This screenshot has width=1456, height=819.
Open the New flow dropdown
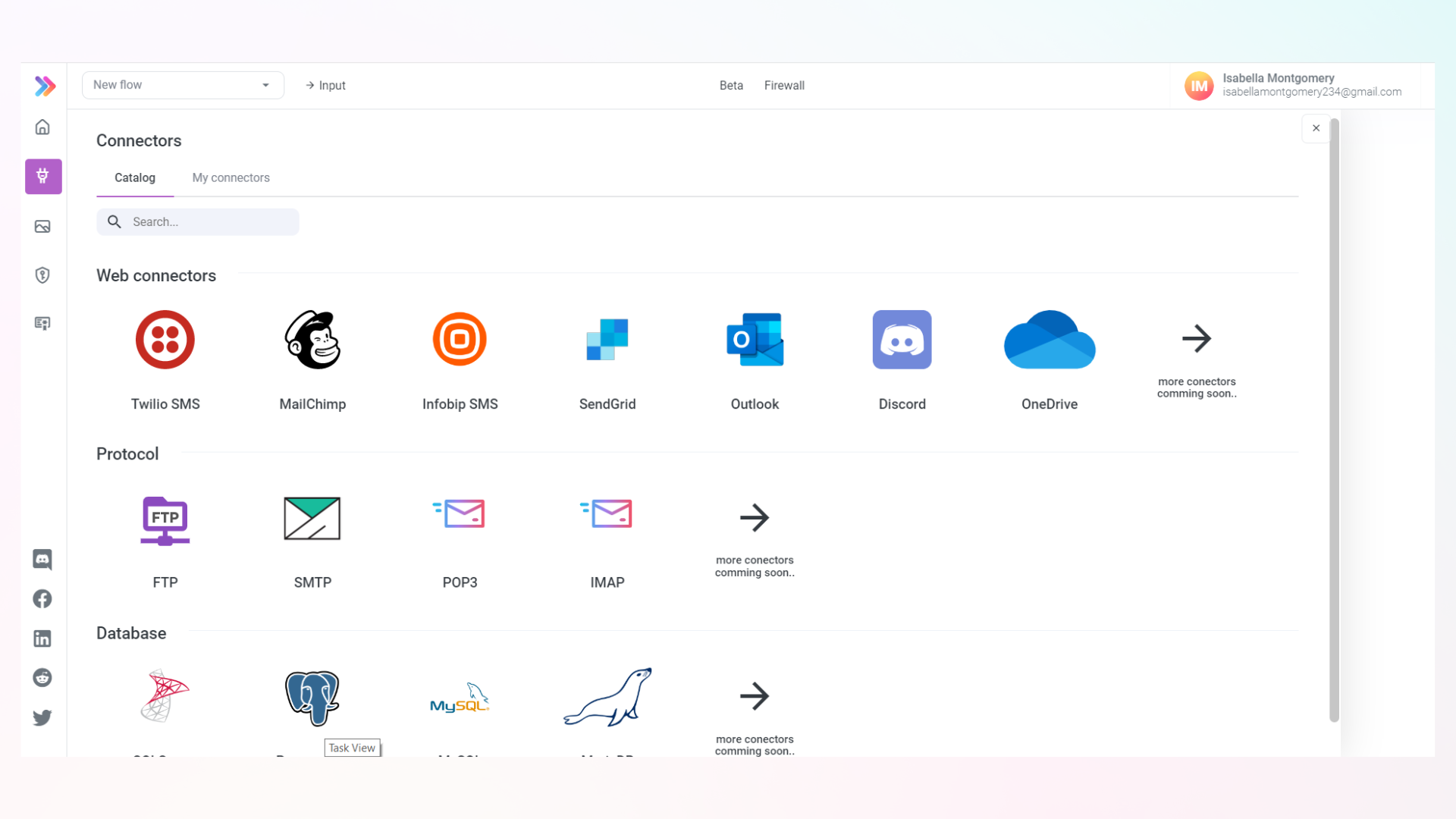183,85
